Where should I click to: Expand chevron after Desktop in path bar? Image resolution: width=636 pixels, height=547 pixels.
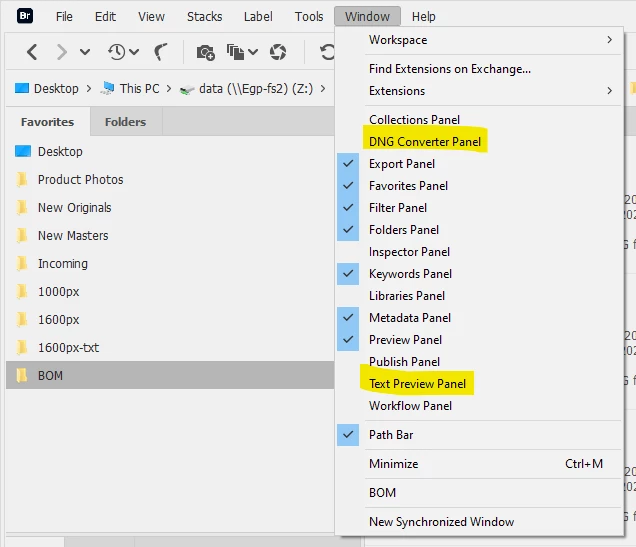click(x=89, y=88)
